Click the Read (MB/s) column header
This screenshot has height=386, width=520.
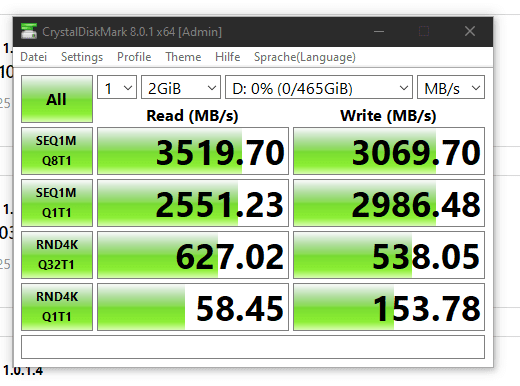pos(192,116)
